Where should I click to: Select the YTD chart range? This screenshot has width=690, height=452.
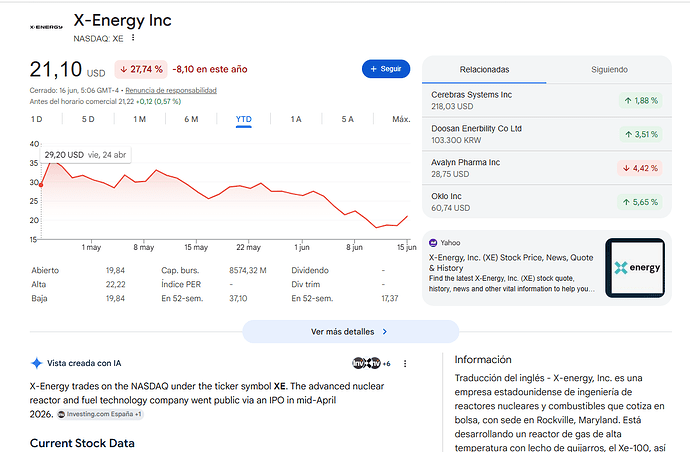point(244,119)
